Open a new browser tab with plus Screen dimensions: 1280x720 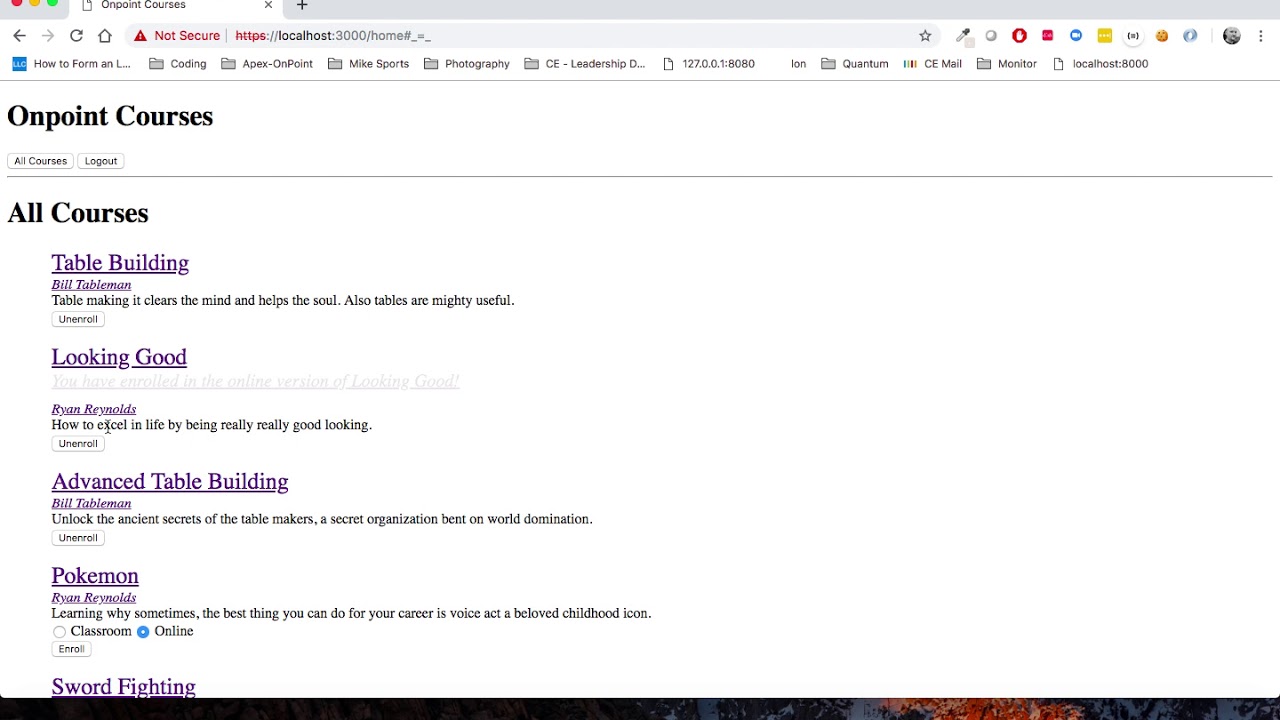click(x=302, y=6)
